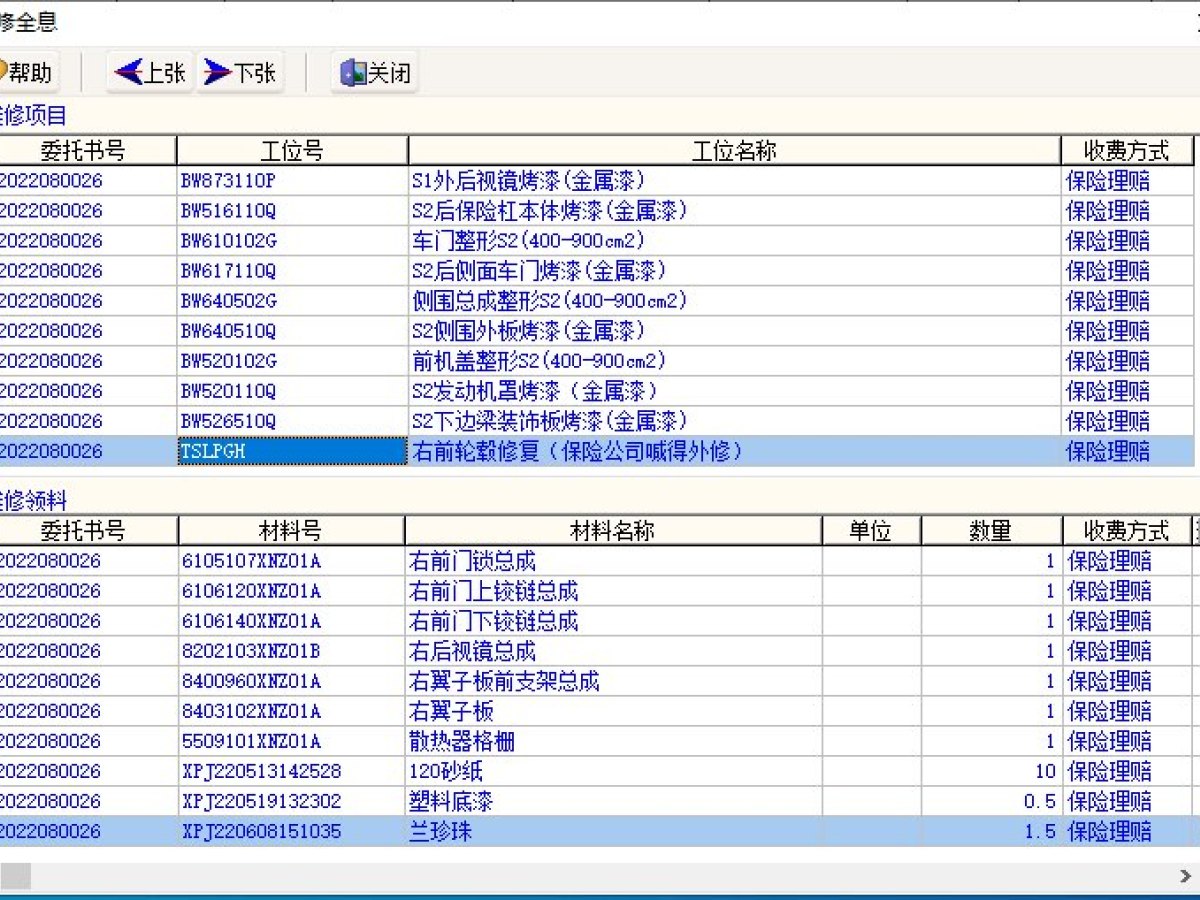Select material number 8400960XNZ01A
Viewport: 1200px width, 900px height.
click(x=252, y=681)
